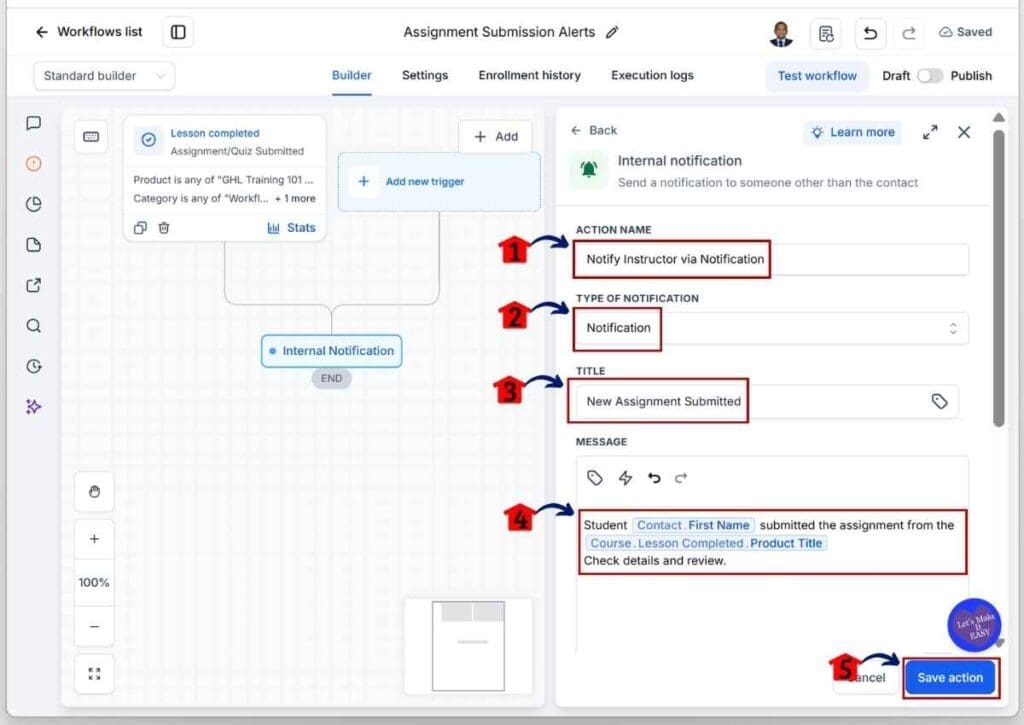This screenshot has width=1024, height=725.
Task: Open the search icon in left sidebar
Action: 33,326
